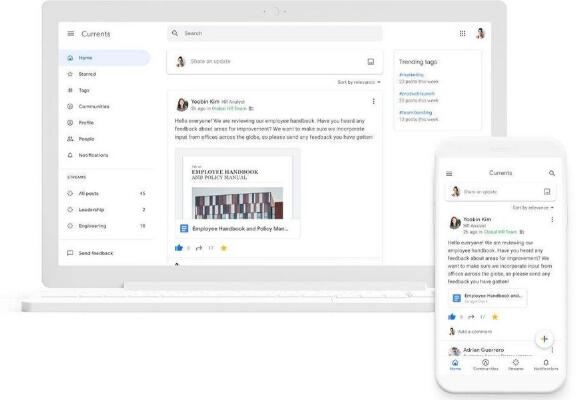Open the second trending tag link
580x400 pixels.
417,94
